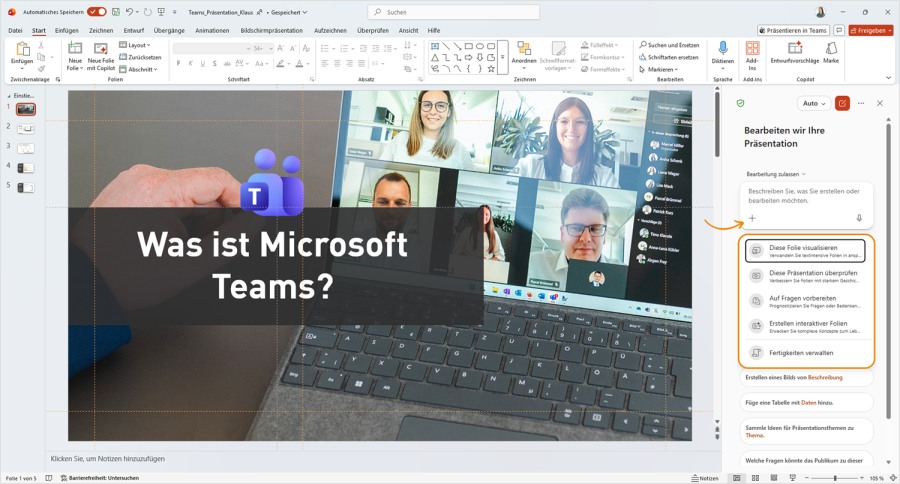Click the Einfügen paste icon
Screen dimensions: 900x484
click(x=22, y=49)
